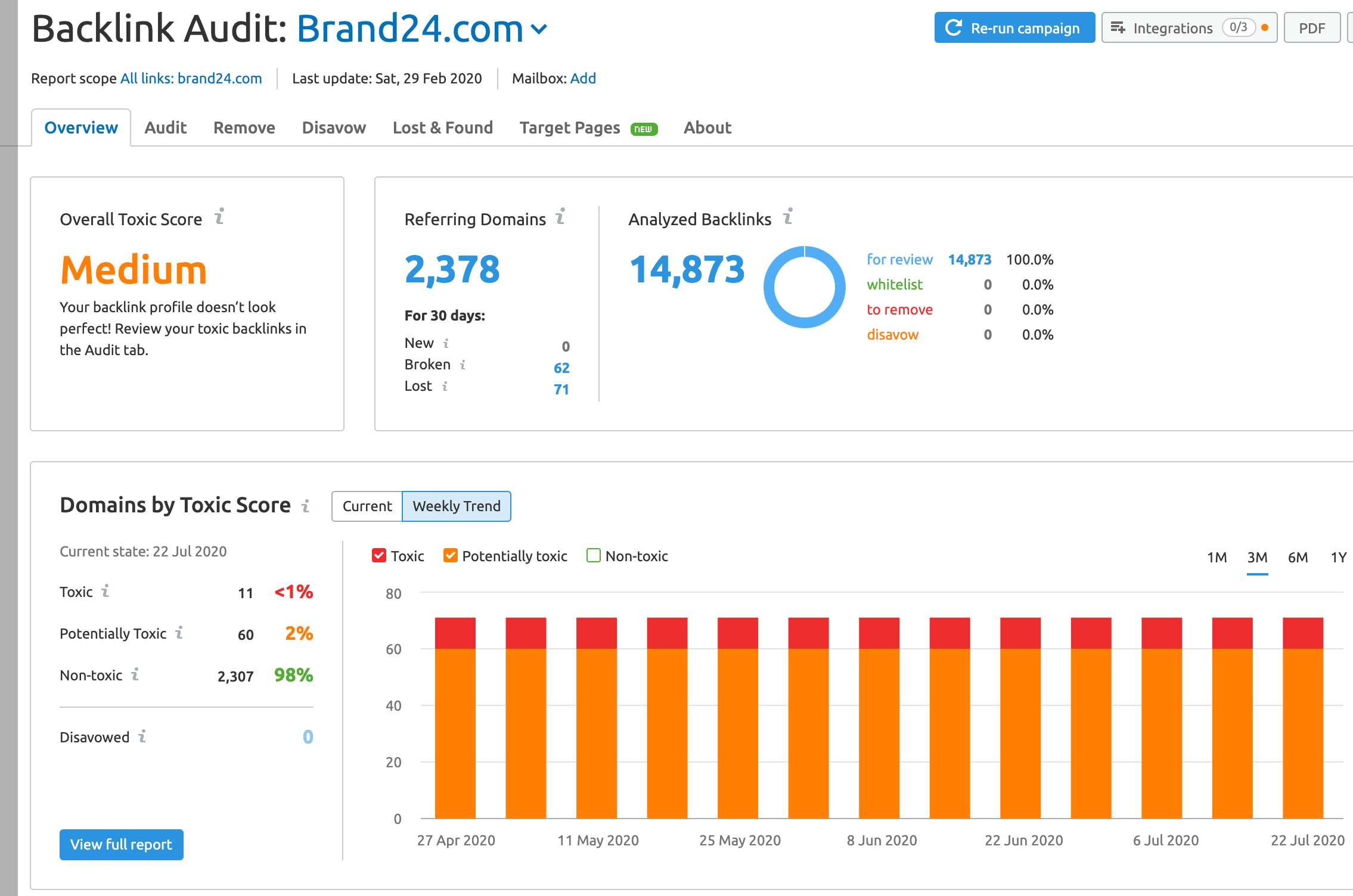Set chart range to 1M

click(1217, 558)
